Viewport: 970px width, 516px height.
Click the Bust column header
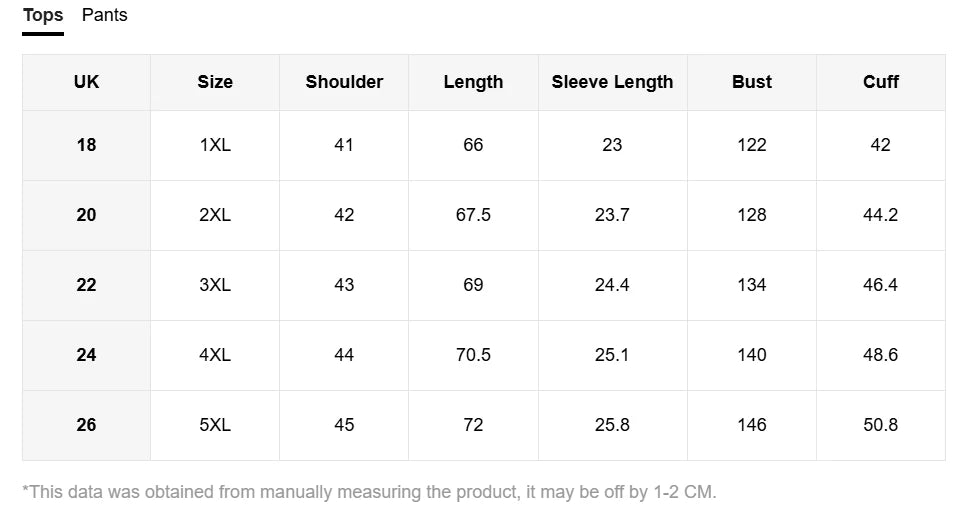point(752,82)
